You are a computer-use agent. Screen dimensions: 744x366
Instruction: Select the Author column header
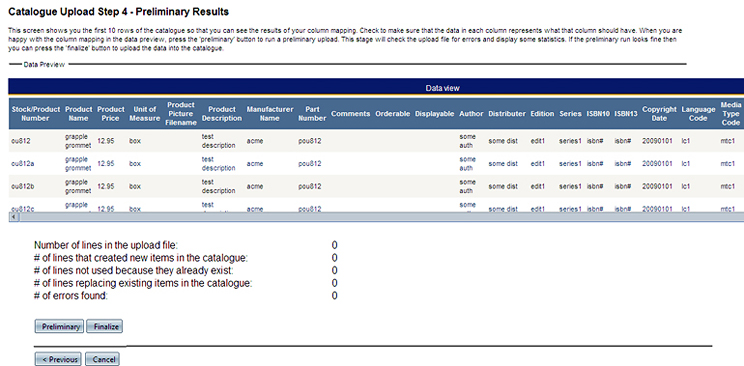[x=471, y=114]
